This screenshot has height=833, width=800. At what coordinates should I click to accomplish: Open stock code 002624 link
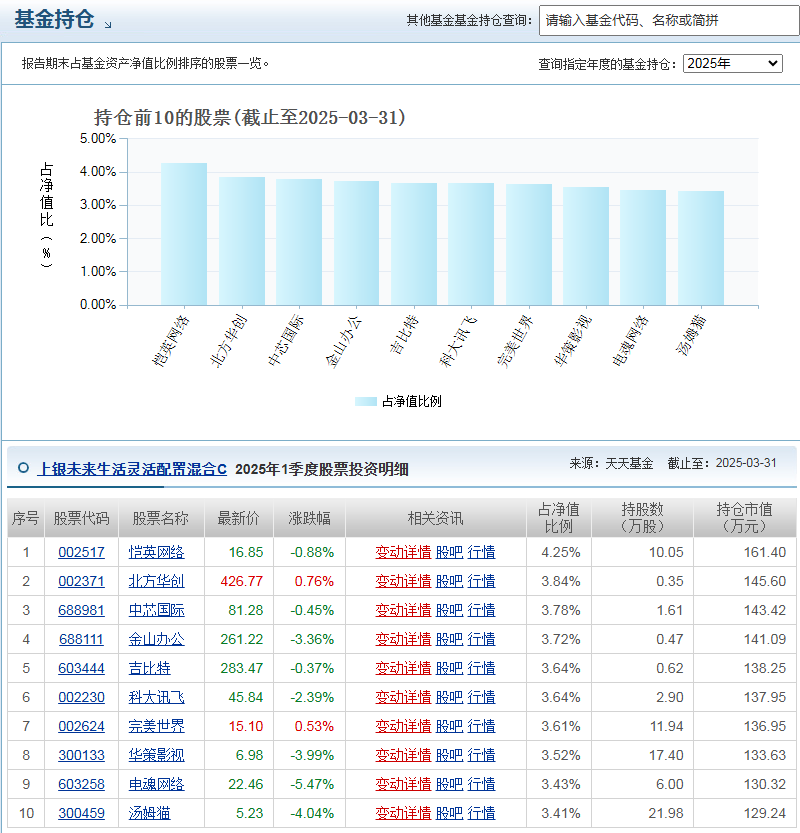[x=81, y=726]
